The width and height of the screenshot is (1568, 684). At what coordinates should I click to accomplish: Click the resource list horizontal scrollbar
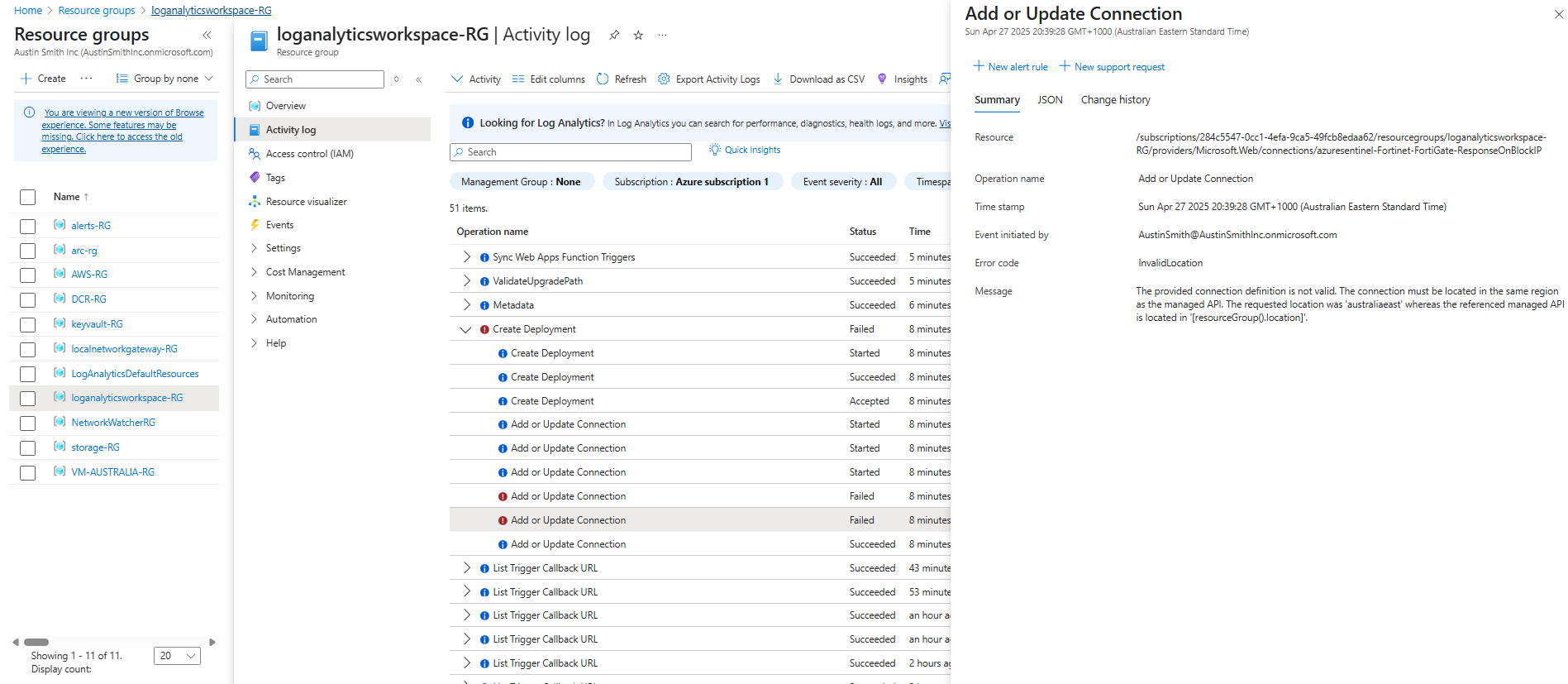pyautogui.click(x=36, y=642)
